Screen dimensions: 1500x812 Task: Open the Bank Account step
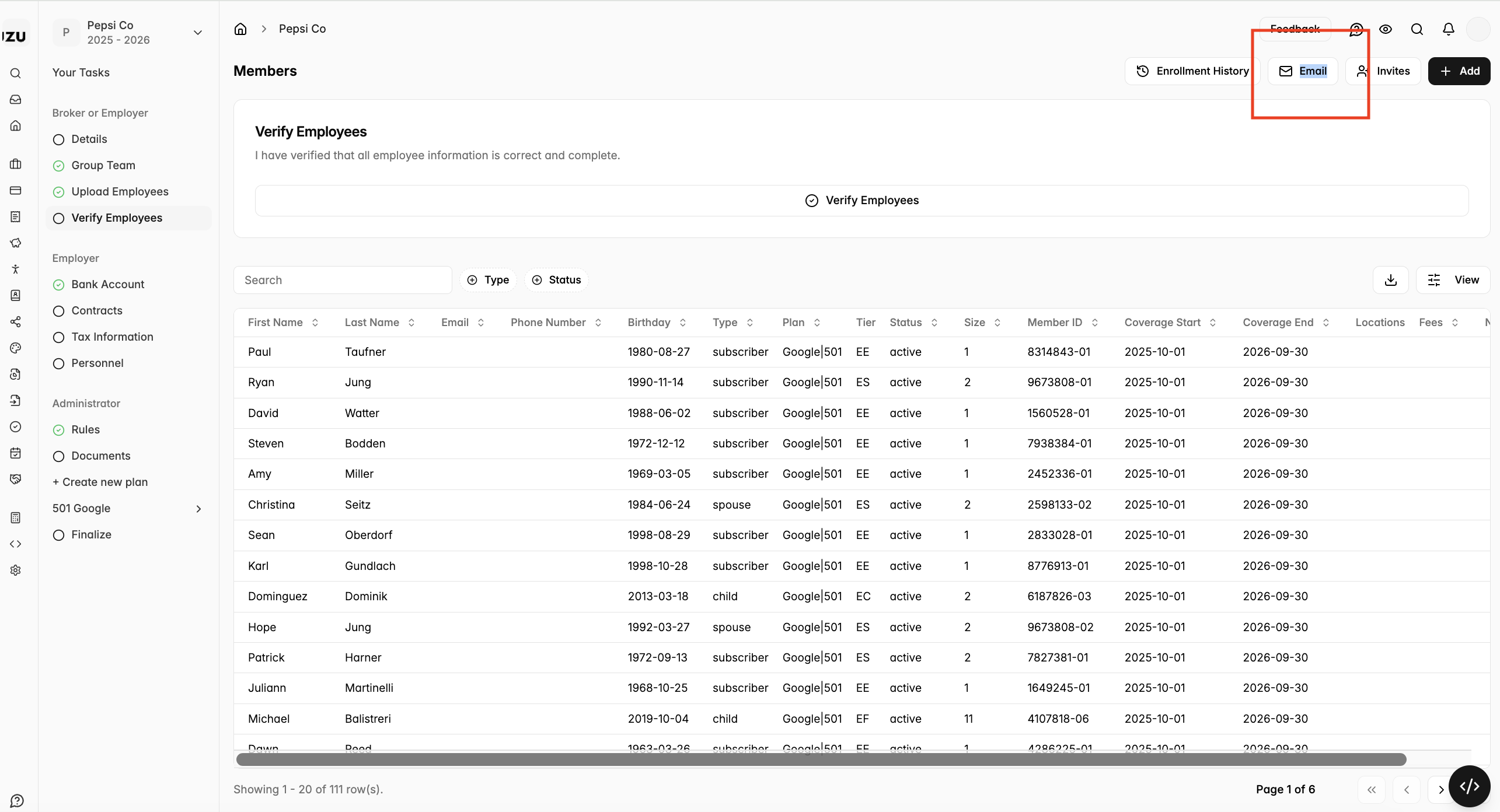coord(128,284)
